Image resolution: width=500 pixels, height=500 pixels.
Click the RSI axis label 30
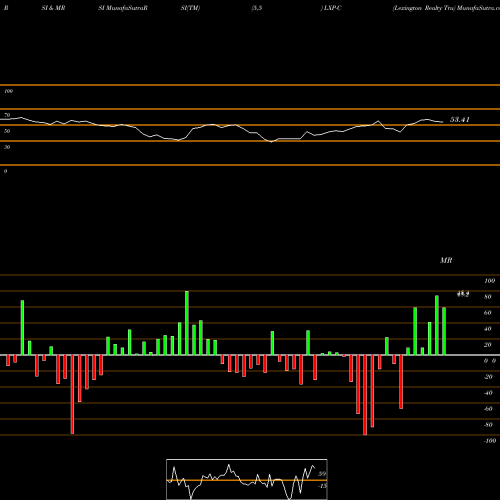click(x=7, y=147)
